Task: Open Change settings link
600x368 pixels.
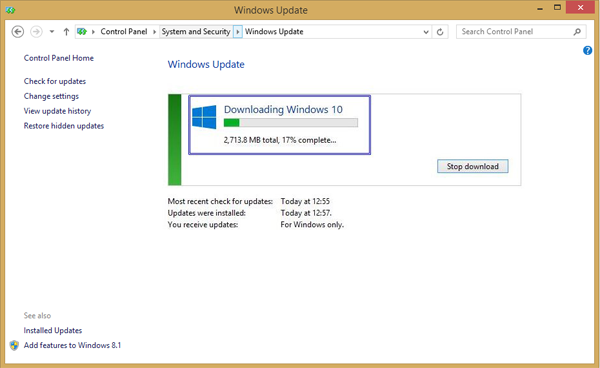Action: point(51,96)
